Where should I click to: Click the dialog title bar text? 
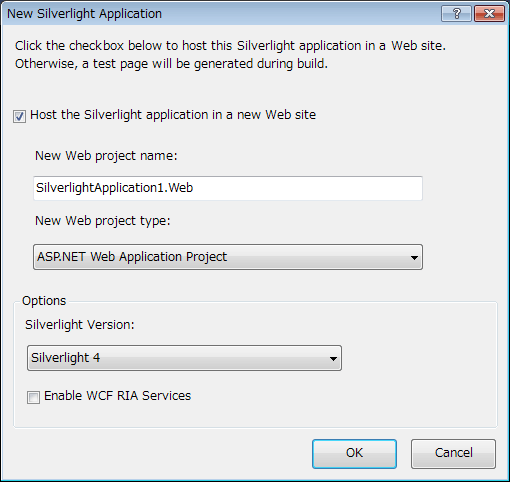[84, 14]
